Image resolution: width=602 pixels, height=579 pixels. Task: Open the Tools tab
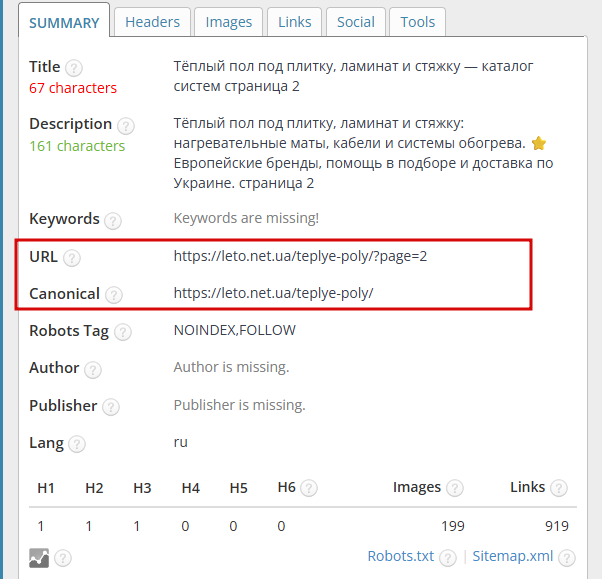(418, 22)
